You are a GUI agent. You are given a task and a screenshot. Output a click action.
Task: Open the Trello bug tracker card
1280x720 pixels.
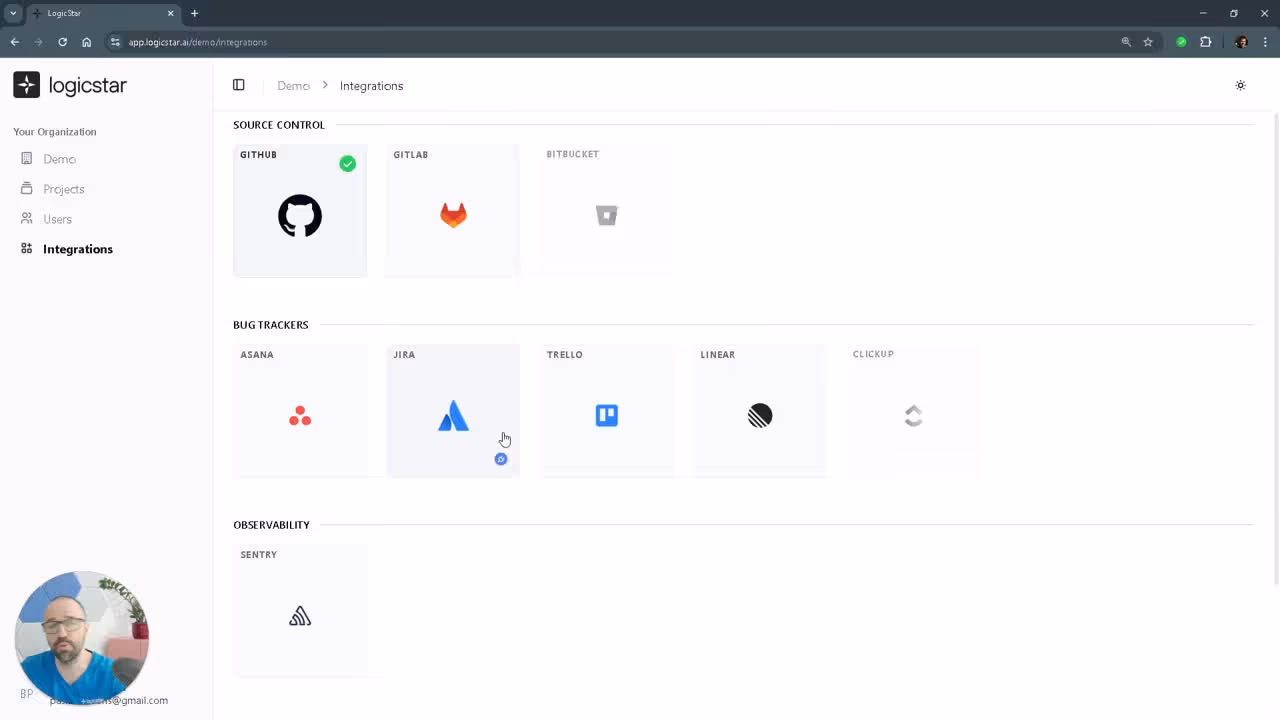click(607, 411)
